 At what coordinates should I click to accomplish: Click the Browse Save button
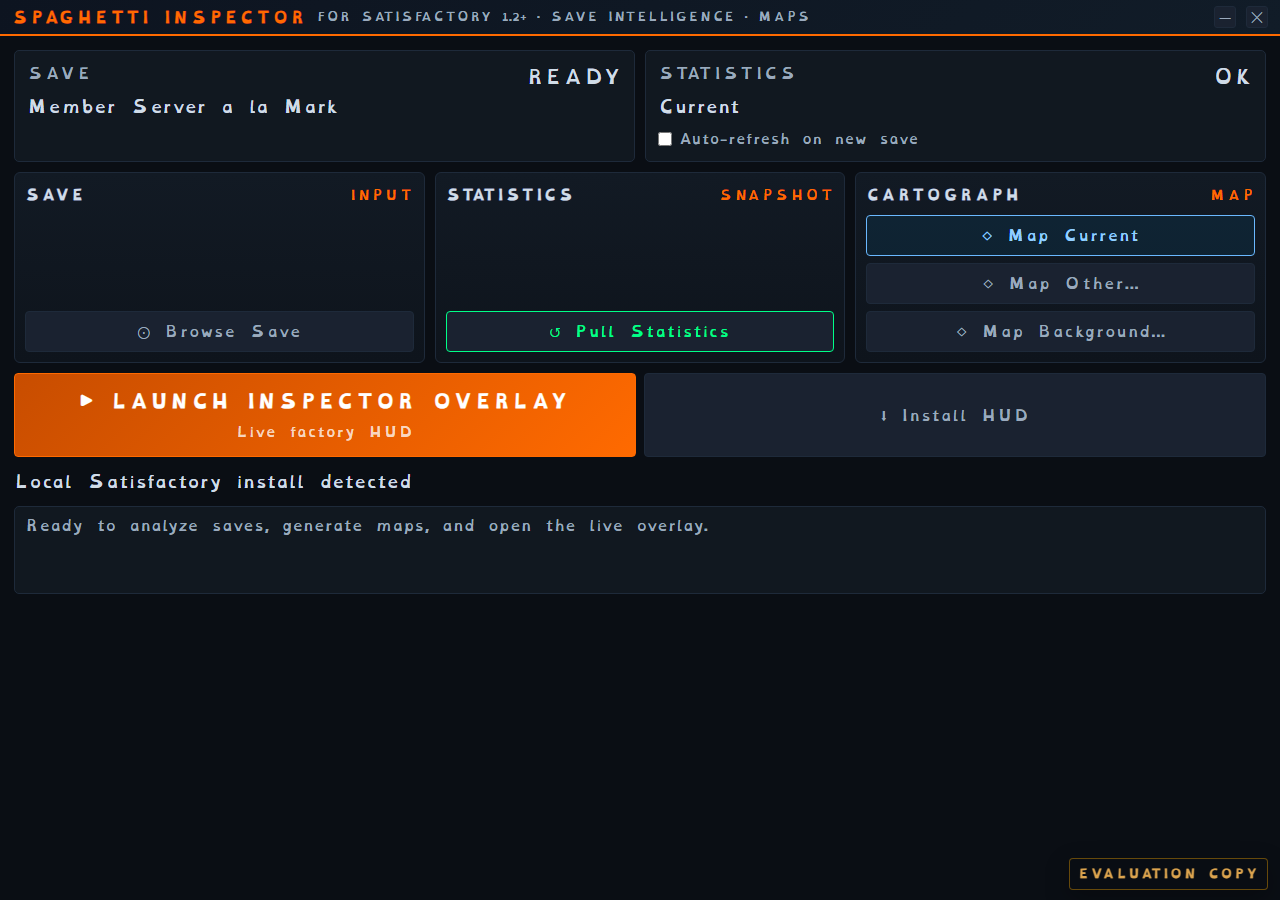[219, 331]
